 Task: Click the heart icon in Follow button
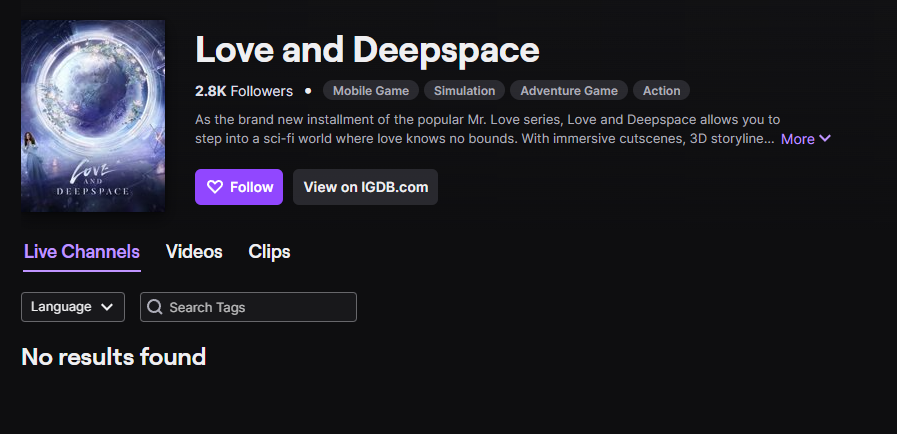(215, 187)
